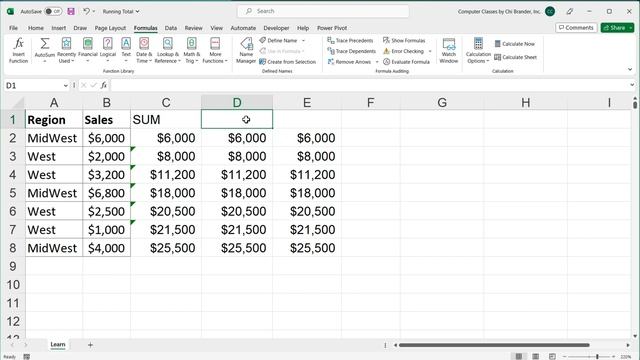Screen dimensions: 640x360
Task: Switch to the Data tab
Action: click(171, 28)
